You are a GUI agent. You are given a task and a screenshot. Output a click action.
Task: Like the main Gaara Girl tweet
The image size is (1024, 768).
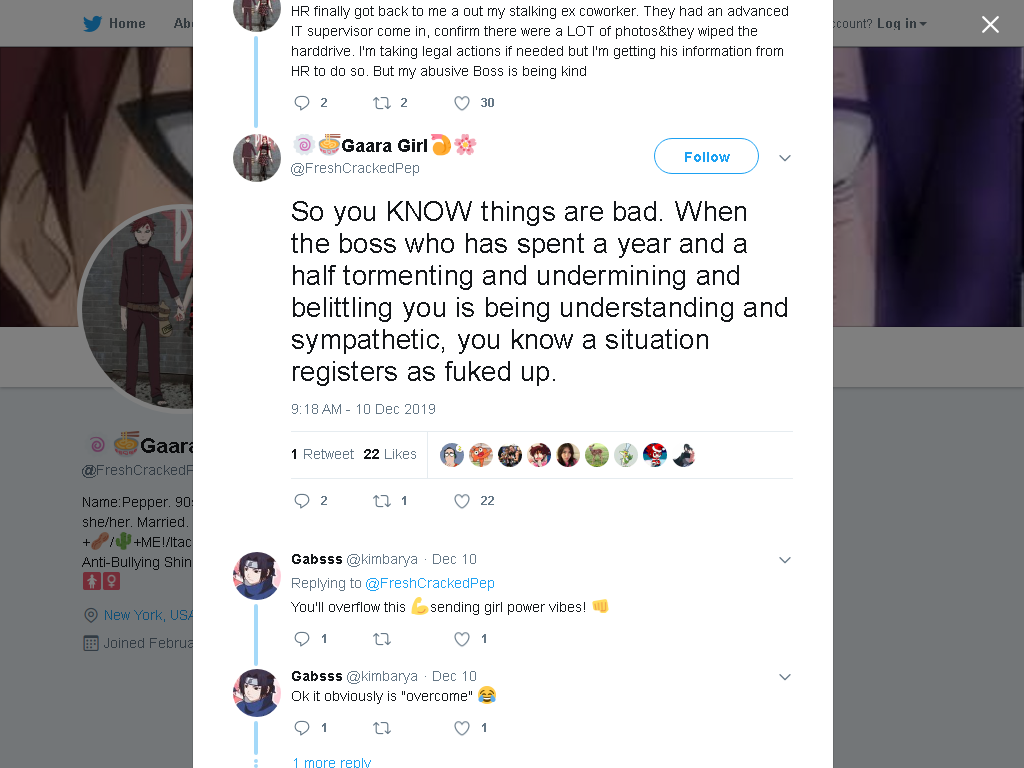pyautogui.click(x=462, y=501)
